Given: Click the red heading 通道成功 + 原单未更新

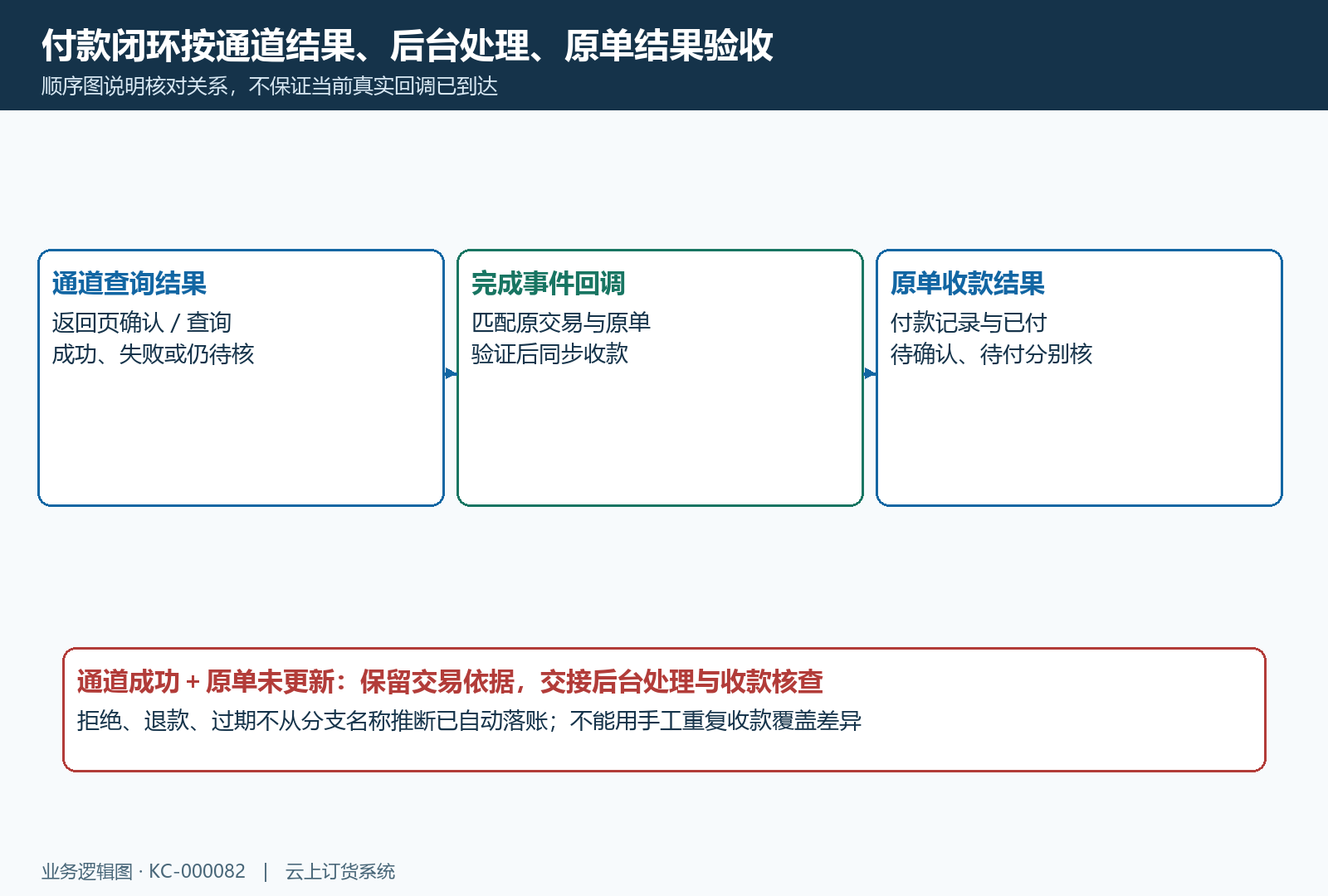Looking at the screenshot, I should [206, 682].
